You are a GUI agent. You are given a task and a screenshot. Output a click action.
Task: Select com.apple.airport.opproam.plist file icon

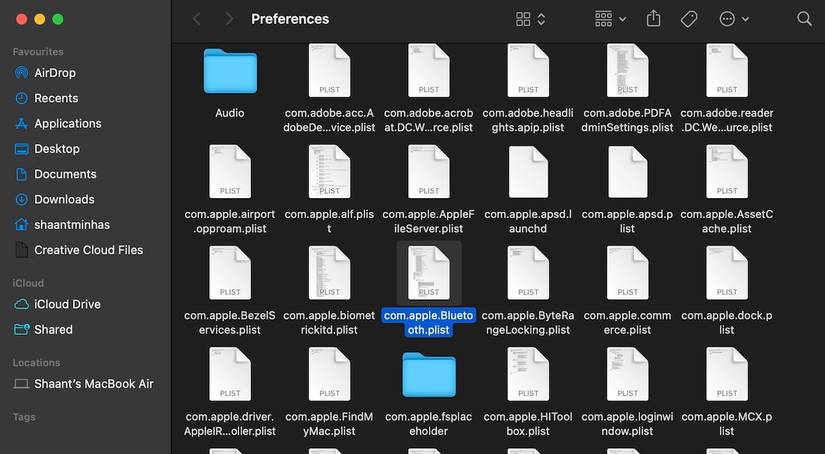[230, 171]
